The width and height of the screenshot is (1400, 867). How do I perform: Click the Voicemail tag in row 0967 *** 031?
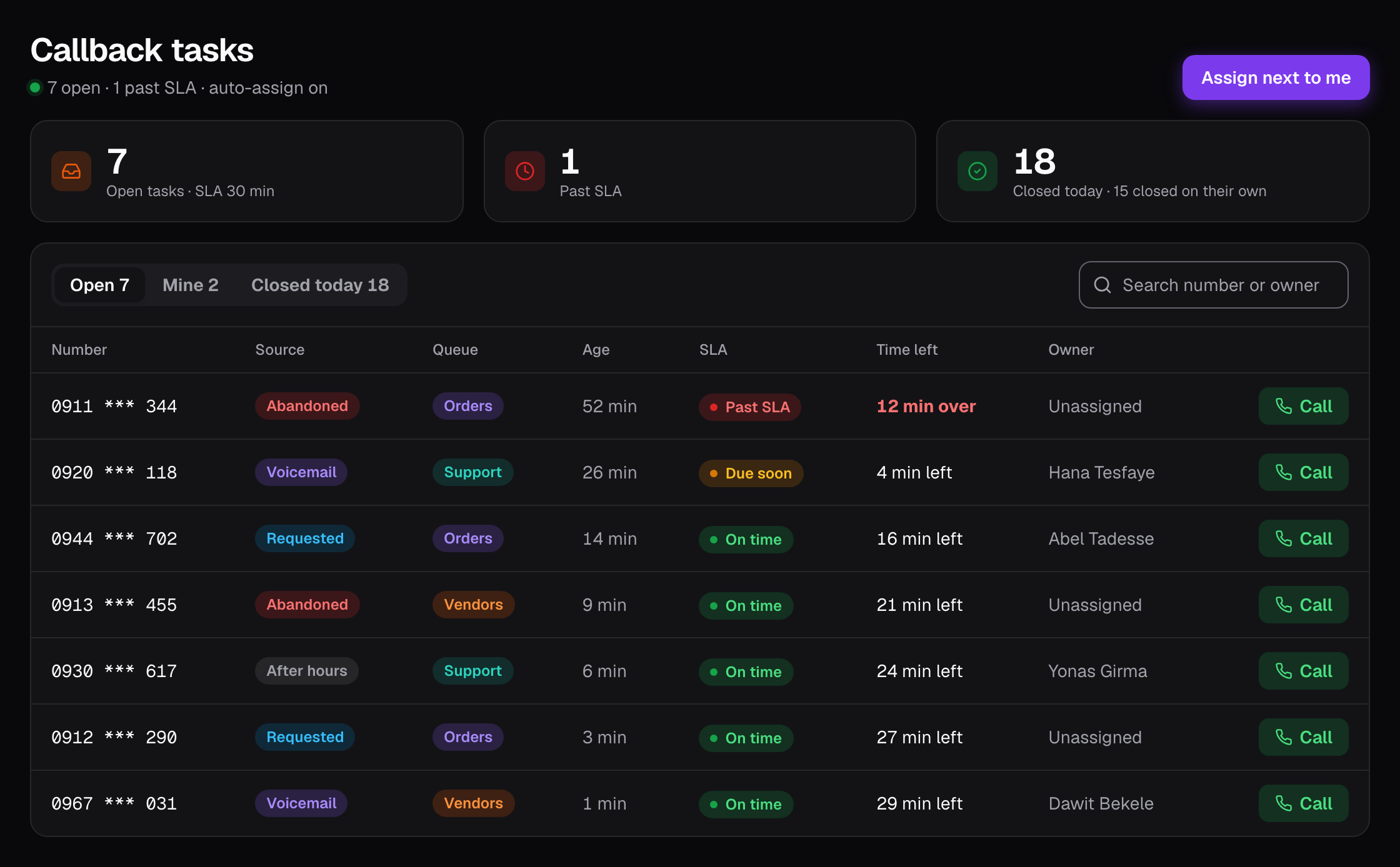[x=301, y=803]
